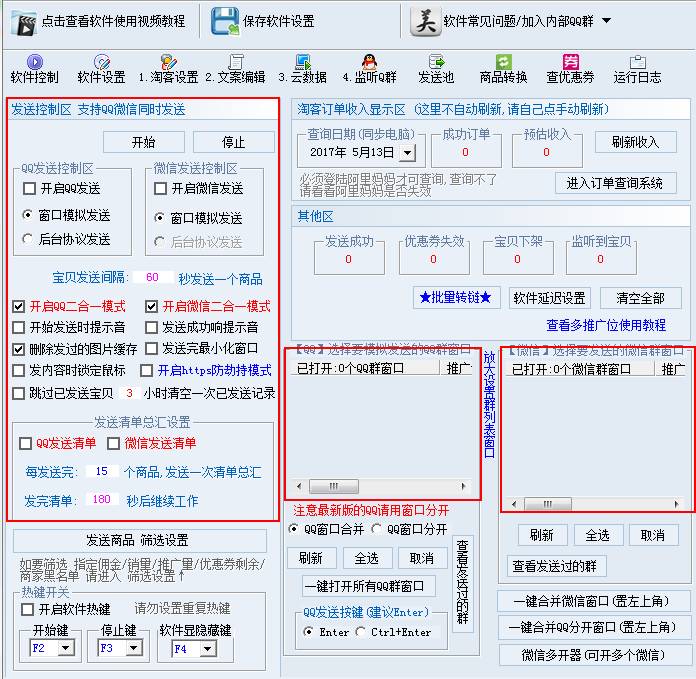Enable QQ发送清单 checkbox

(25, 443)
